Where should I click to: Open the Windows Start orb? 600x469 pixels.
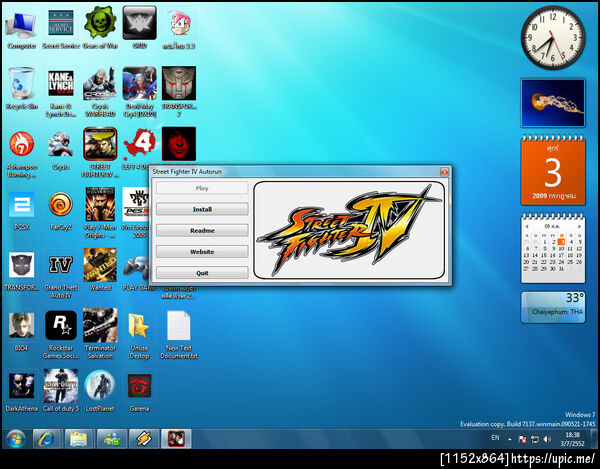[x=15, y=439]
